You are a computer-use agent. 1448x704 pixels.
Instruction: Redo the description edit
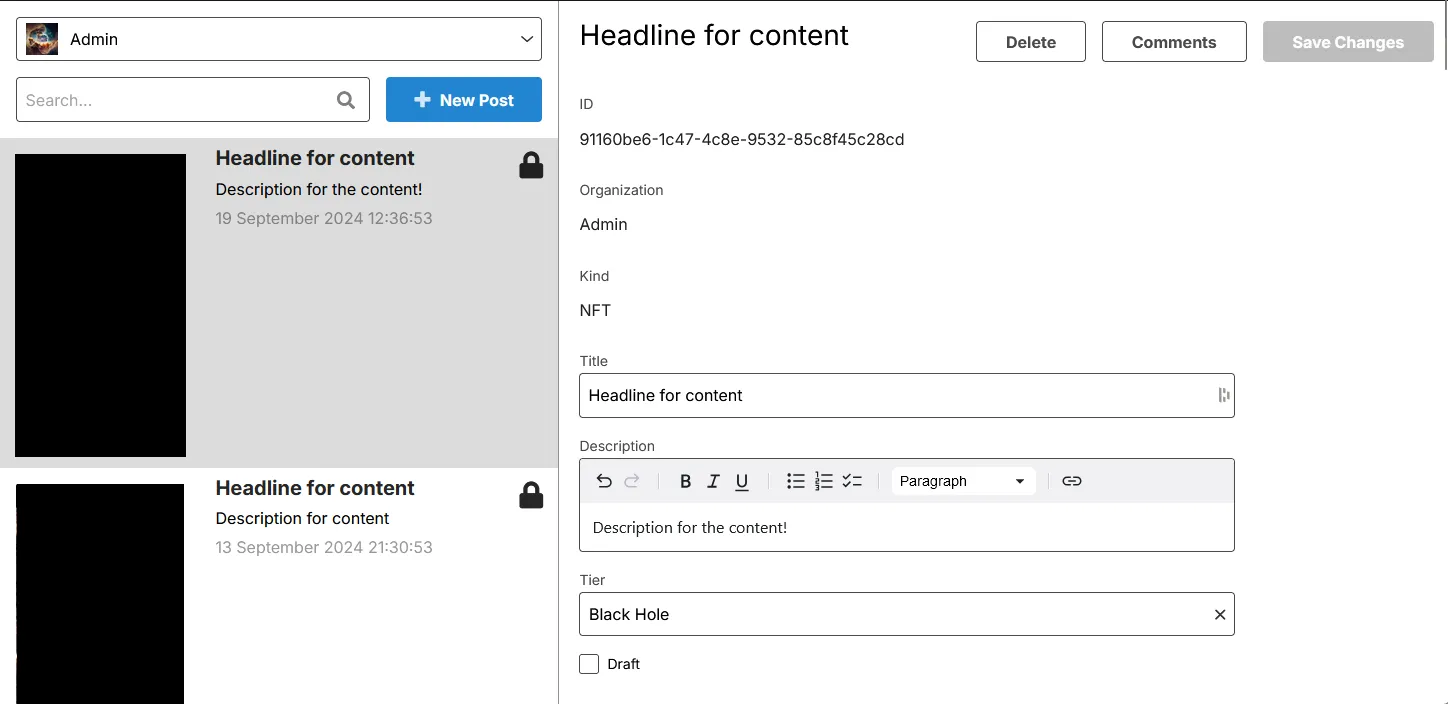[x=632, y=481]
